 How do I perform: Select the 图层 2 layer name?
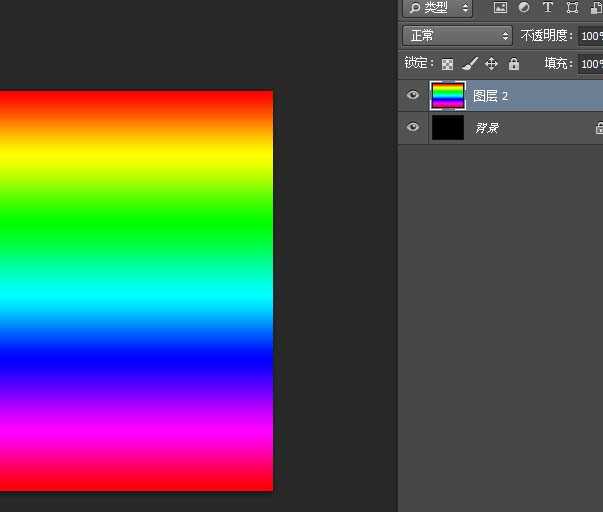(491, 96)
